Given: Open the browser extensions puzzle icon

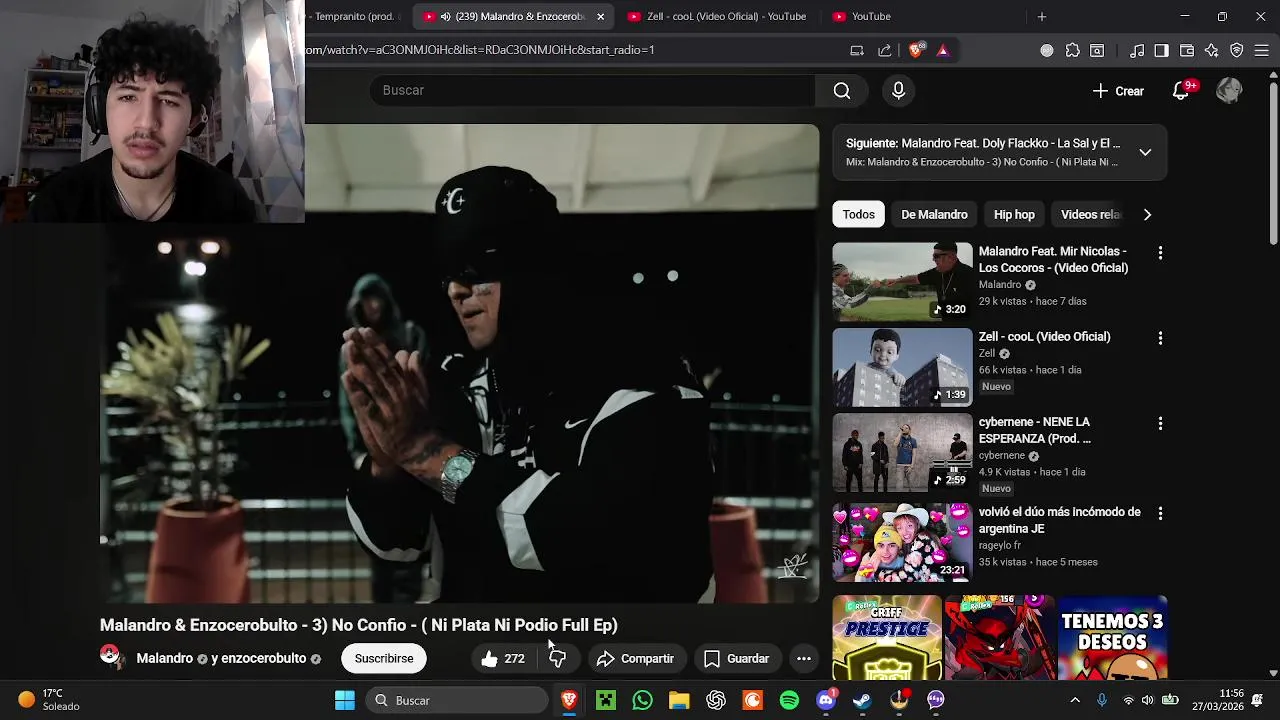Looking at the screenshot, I should click(1073, 50).
